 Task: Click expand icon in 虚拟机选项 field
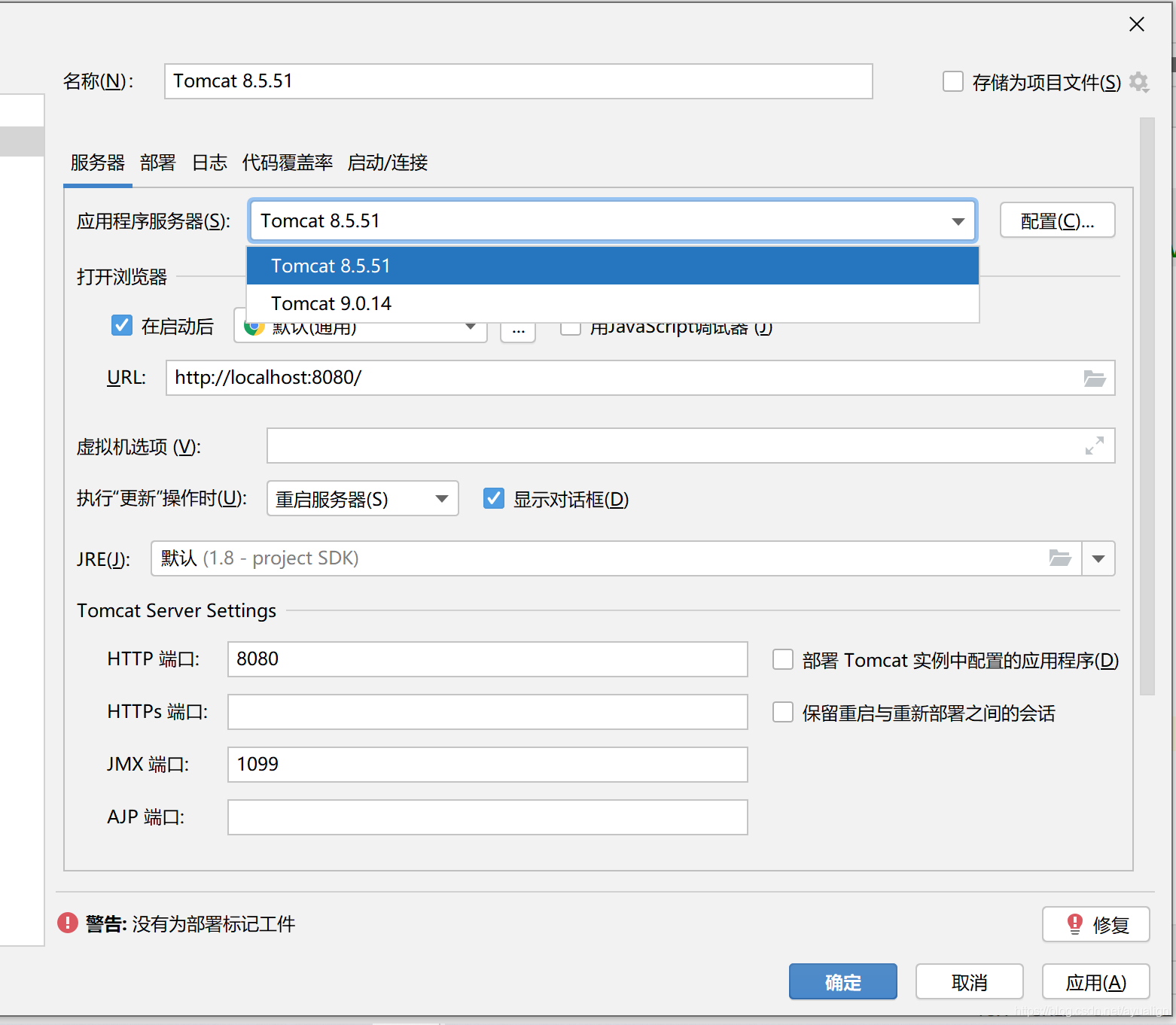(x=1094, y=446)
